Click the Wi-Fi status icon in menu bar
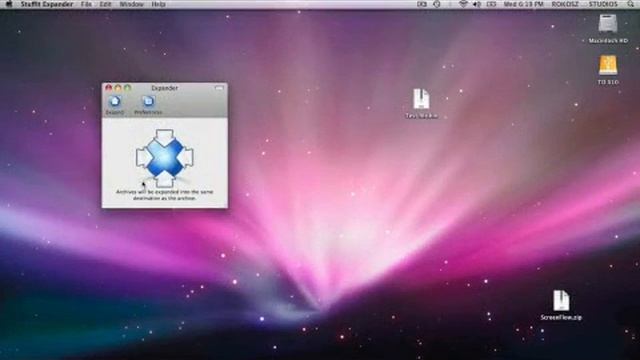The width and height of the screenshot is (640, 360). [x=463, y=4]
